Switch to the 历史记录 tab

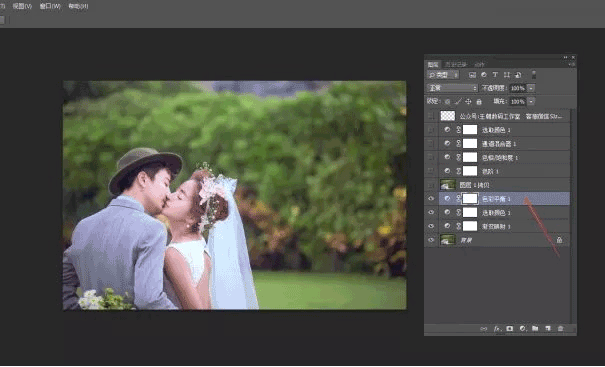click(x=456, y=64)
